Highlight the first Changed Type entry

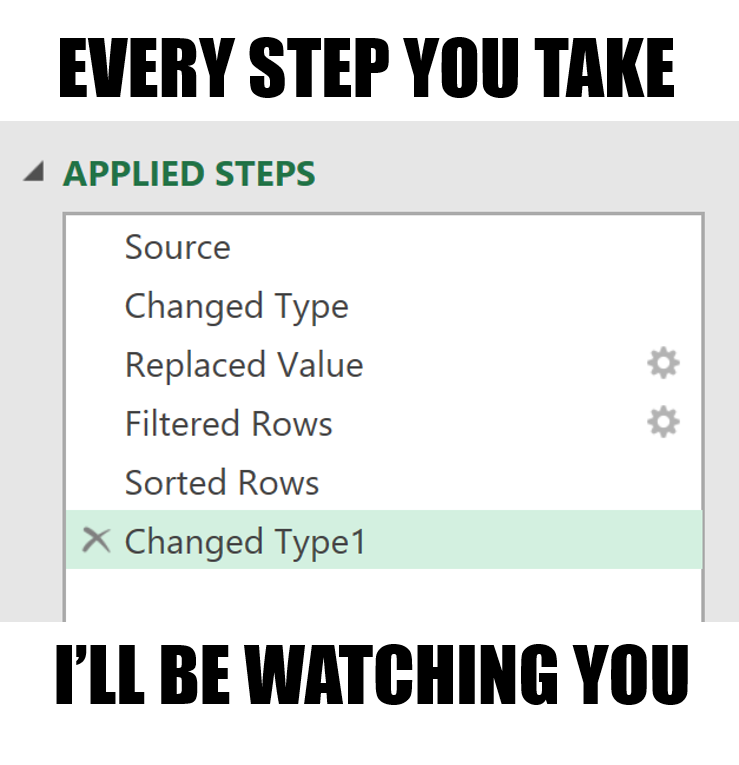point(236,306)
